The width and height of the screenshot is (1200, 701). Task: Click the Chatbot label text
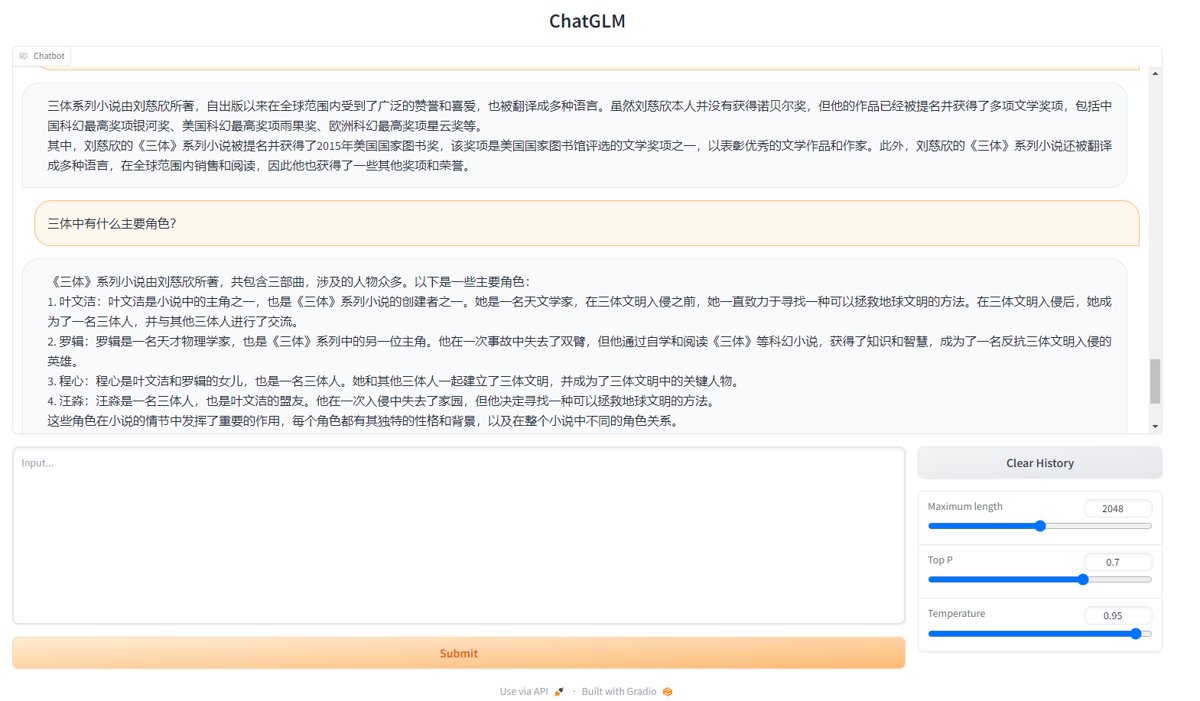pyautogui.click(x=49, y=56)
